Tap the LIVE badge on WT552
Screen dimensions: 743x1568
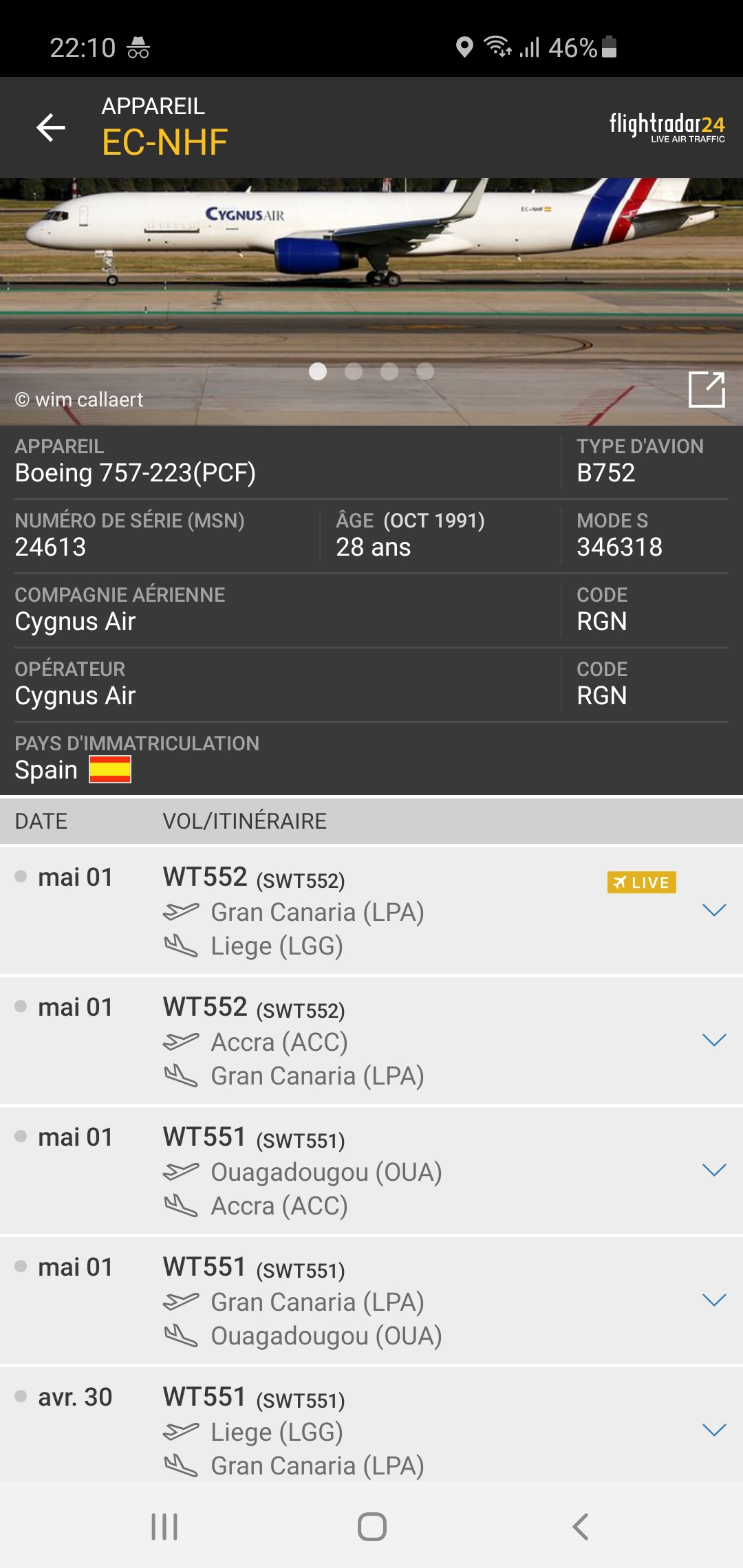click(641, 882)
